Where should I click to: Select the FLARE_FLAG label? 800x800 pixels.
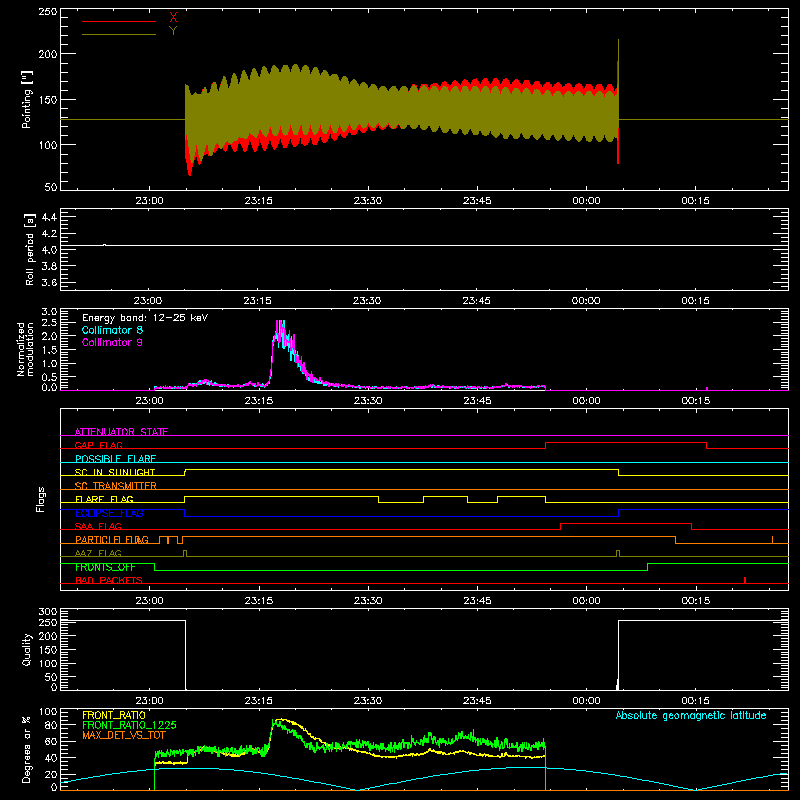[x=104, y=499]
